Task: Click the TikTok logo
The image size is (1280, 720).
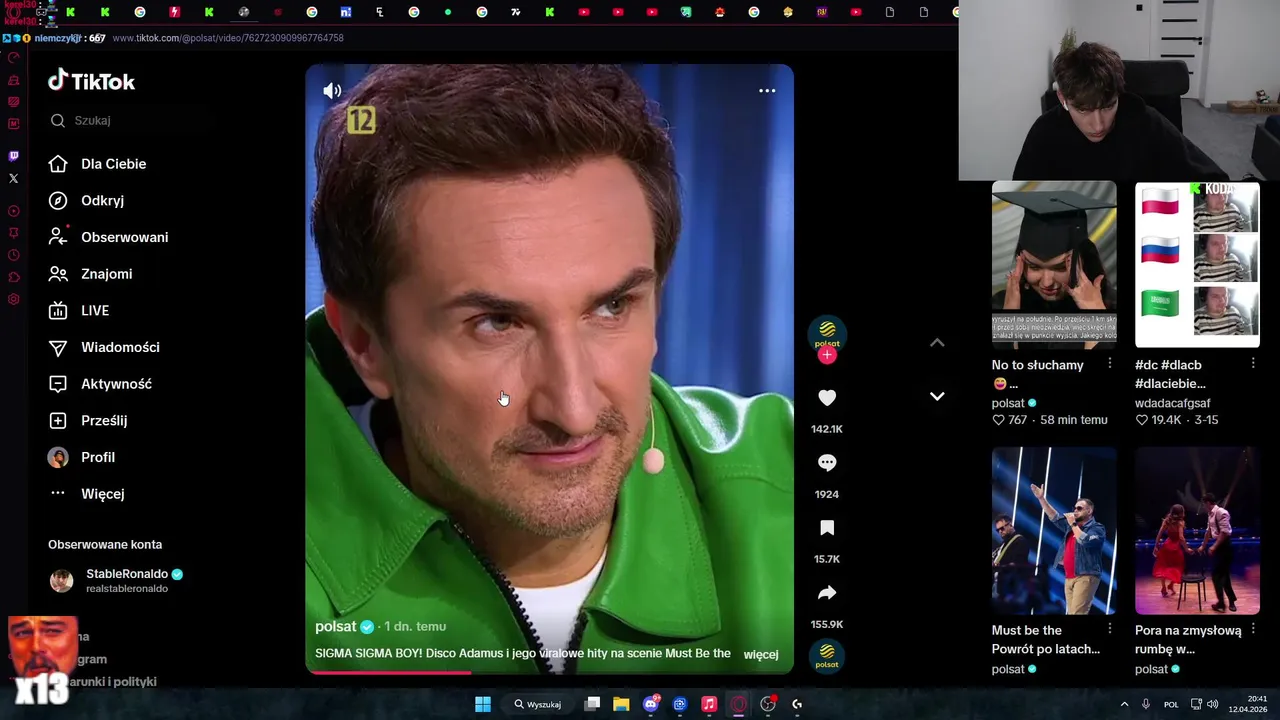Action: pos(91,81)
